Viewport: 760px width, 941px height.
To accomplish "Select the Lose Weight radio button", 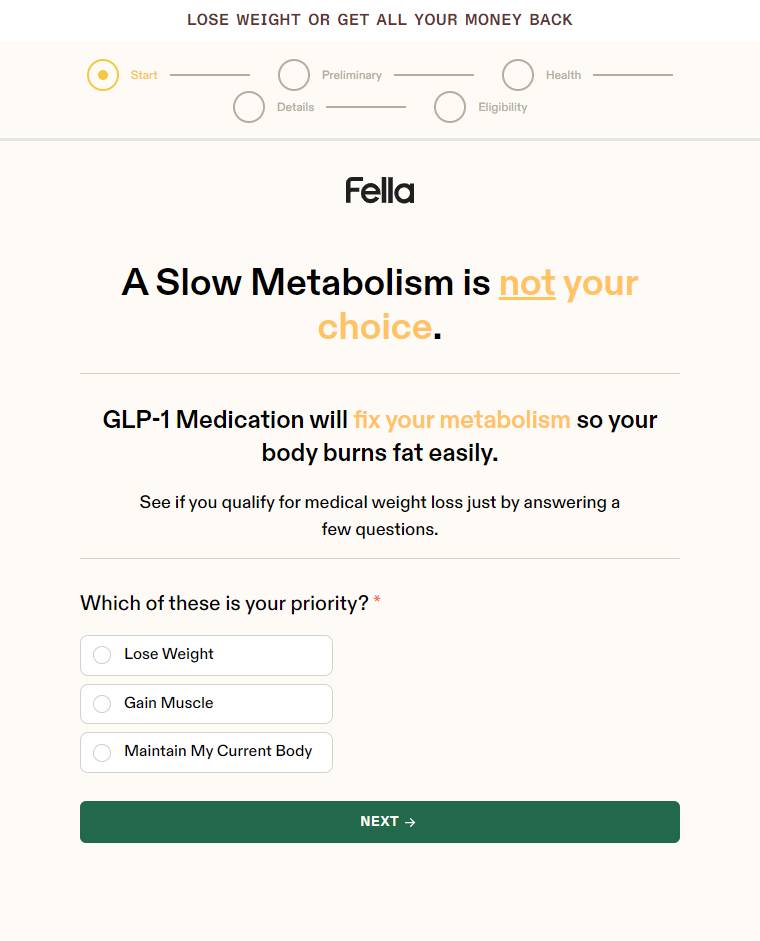I will coord(102,655).
